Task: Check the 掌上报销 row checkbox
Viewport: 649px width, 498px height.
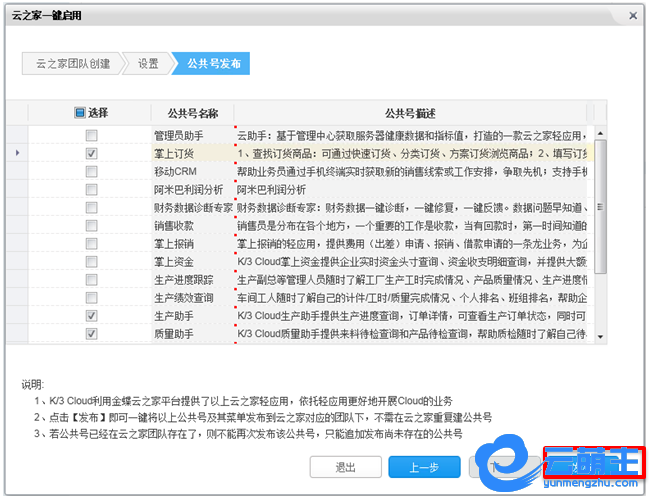Action: (x=91, y=243)
